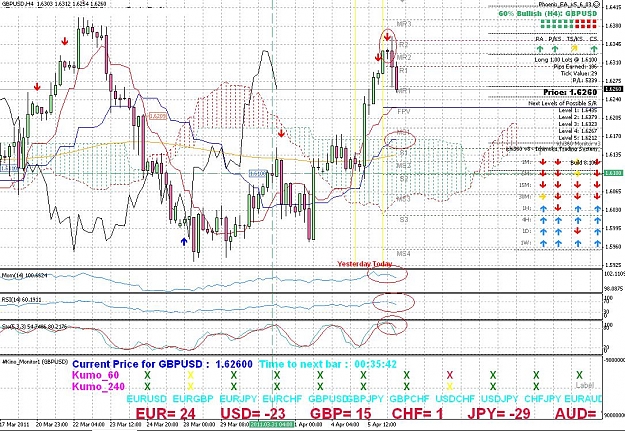Click the 1.6098 price tag on the chart
Screen dimensions: 625x431
click(257, 174)
